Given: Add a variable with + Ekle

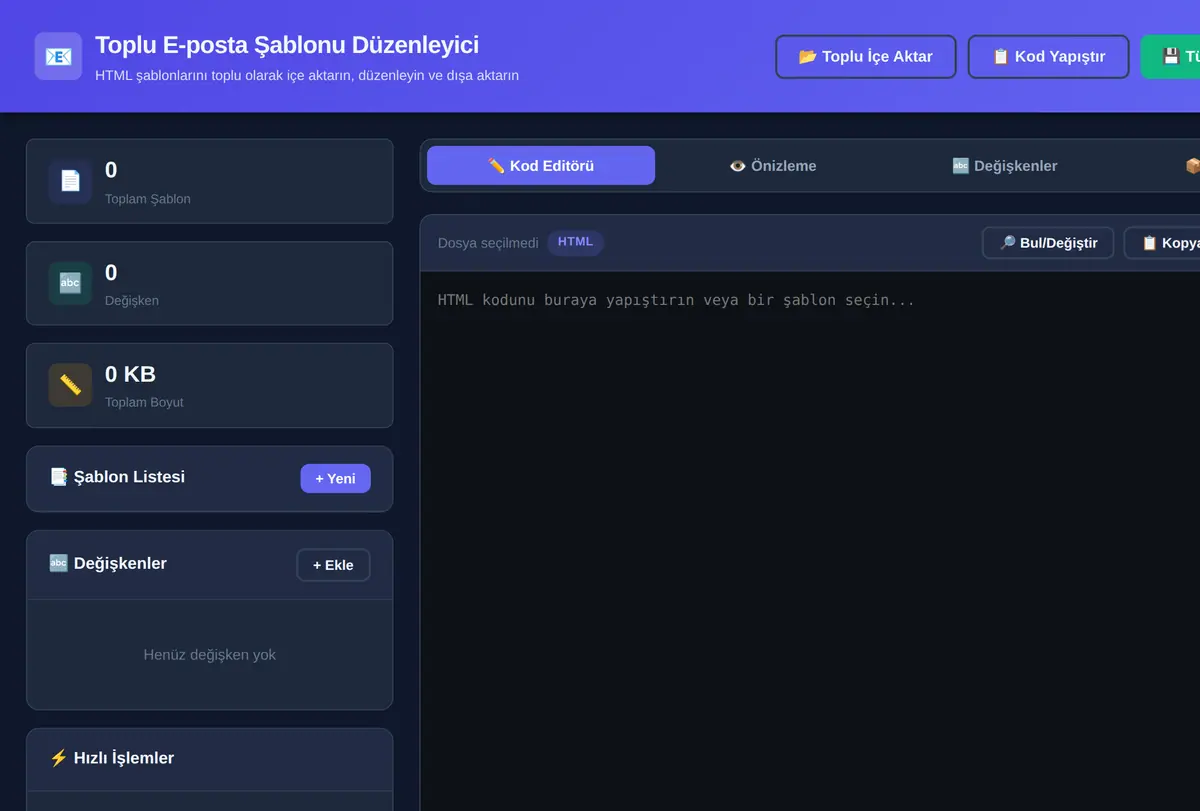Looking at the screenshot, I should 333,565.
